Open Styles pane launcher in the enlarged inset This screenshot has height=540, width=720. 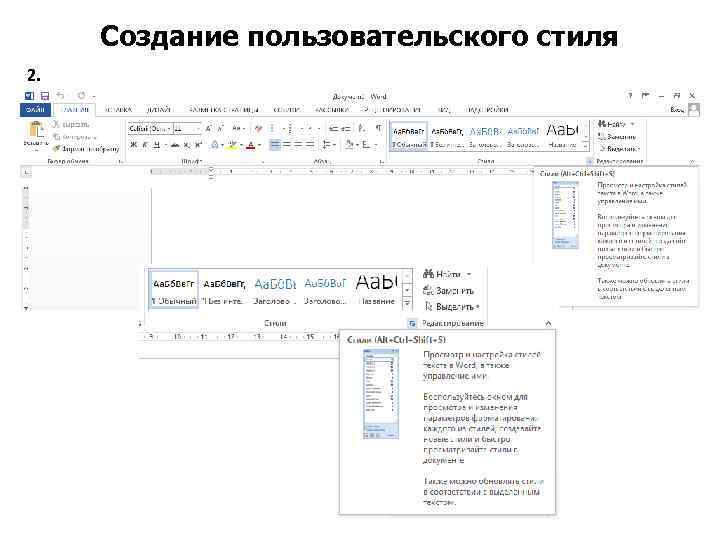pos(412,323)
